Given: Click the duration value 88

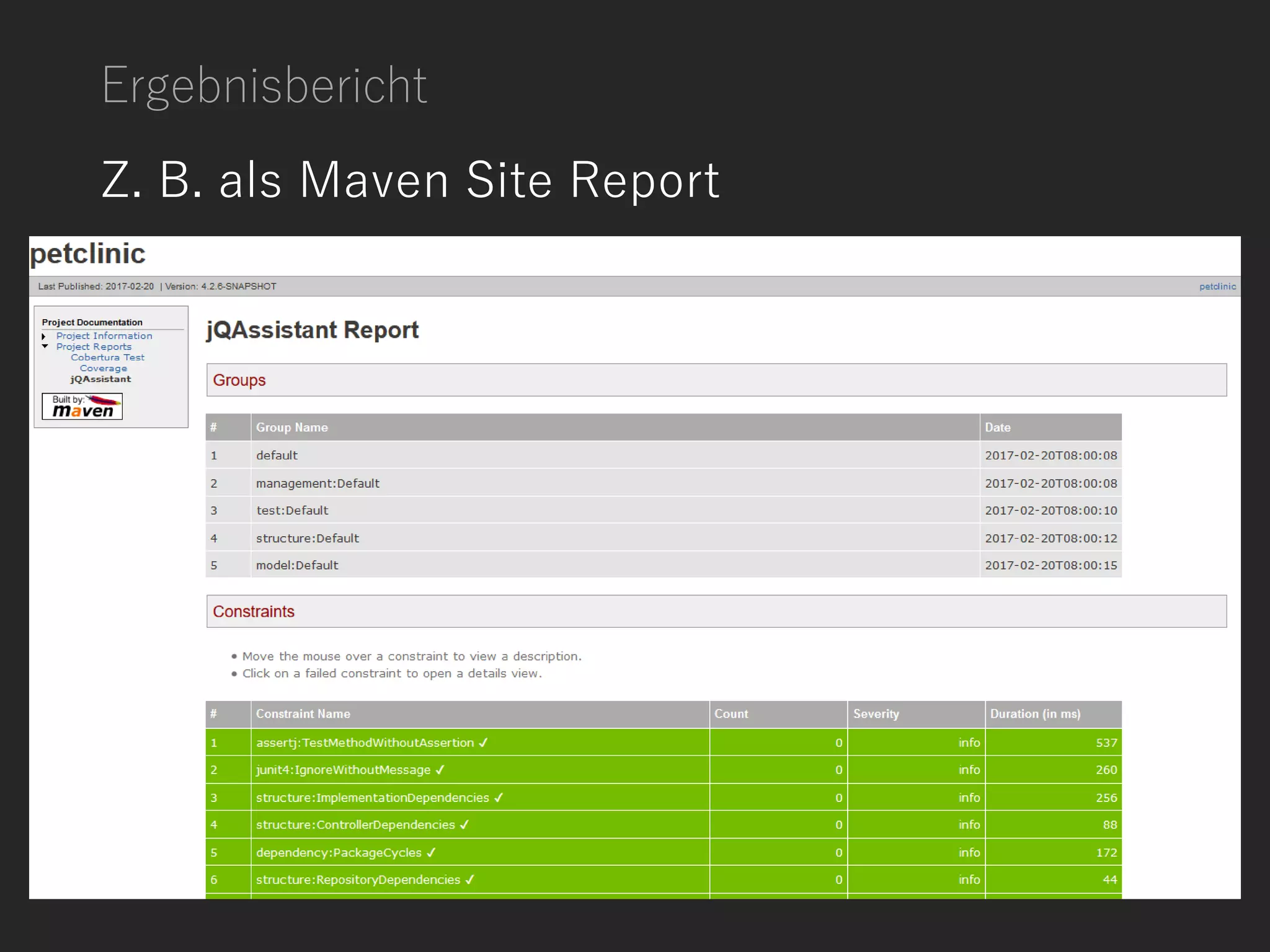Looking at the screenshot, I should (x=1110, y=825).
